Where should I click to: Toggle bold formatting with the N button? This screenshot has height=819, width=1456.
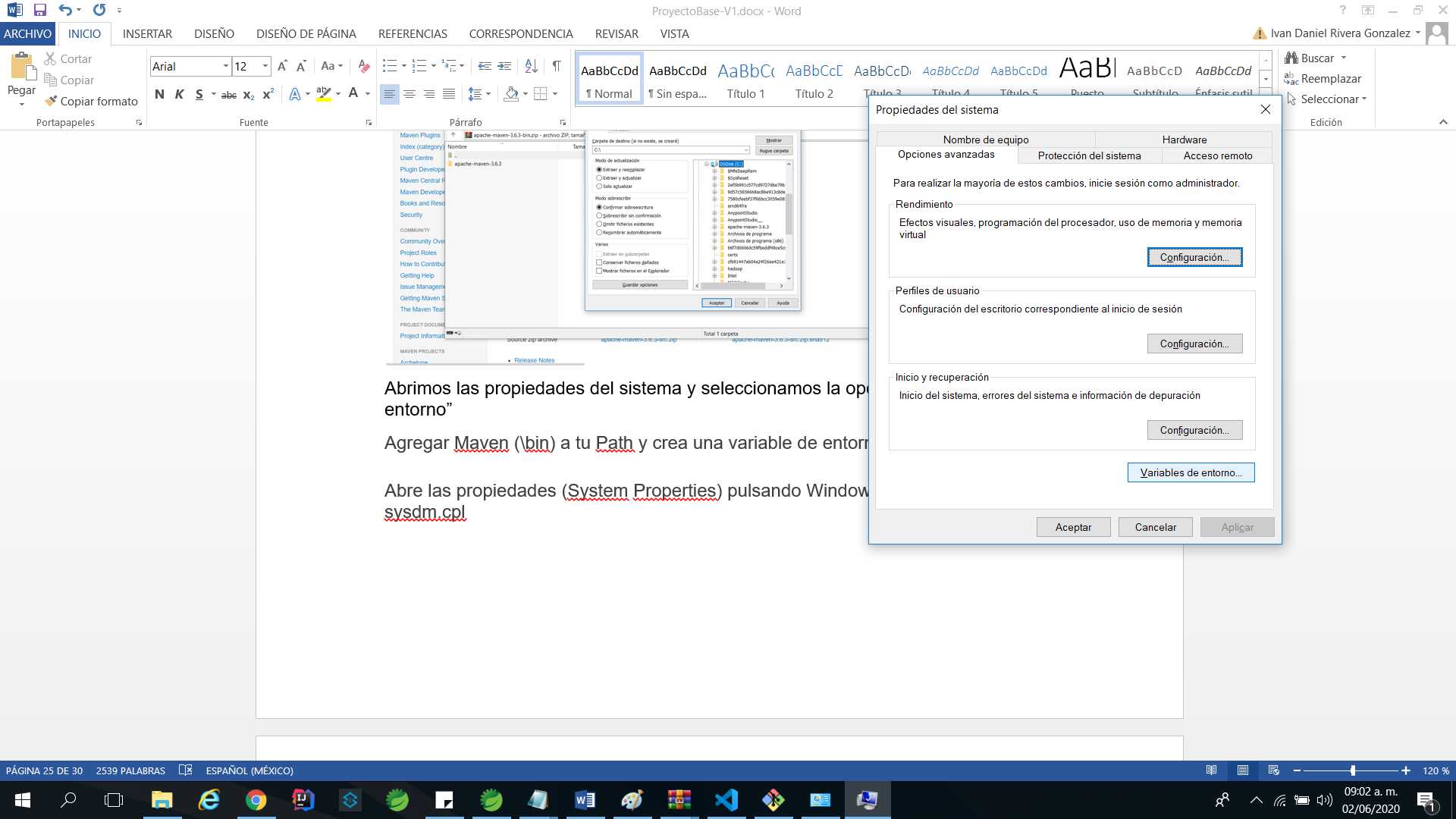pyautogui.click(x=159, y=94)
